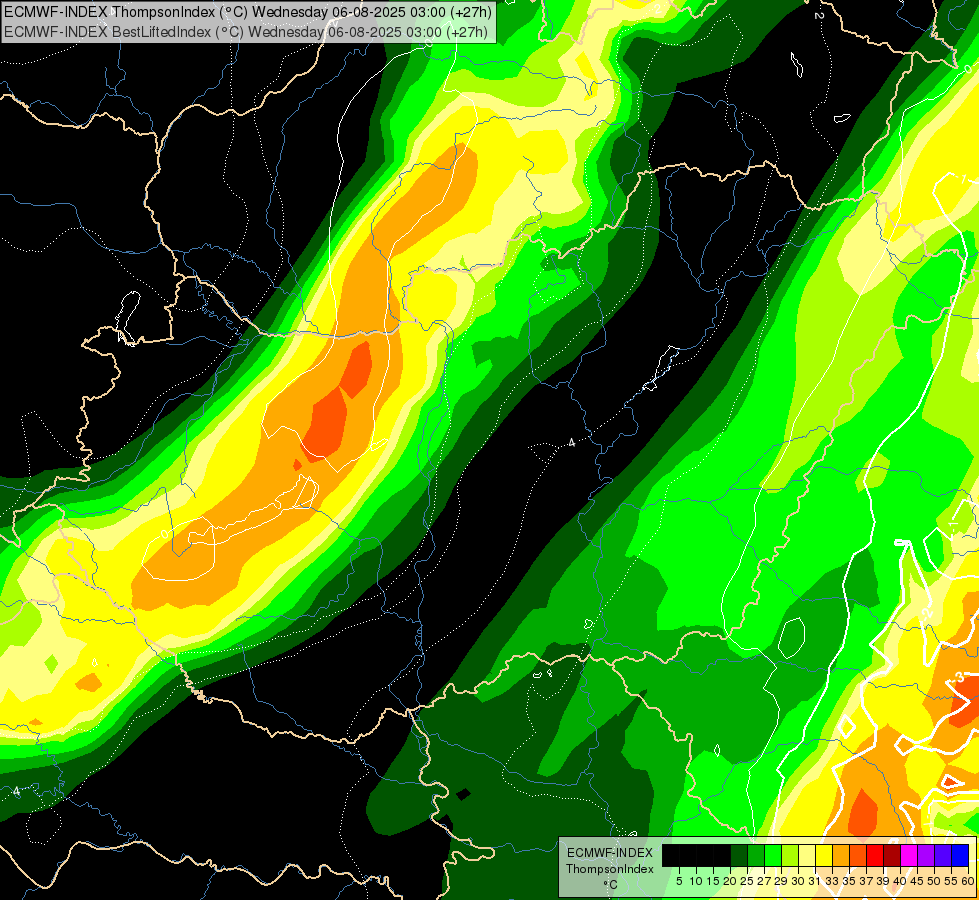Select the lime 29–30 legend swatch

[790, 855]
